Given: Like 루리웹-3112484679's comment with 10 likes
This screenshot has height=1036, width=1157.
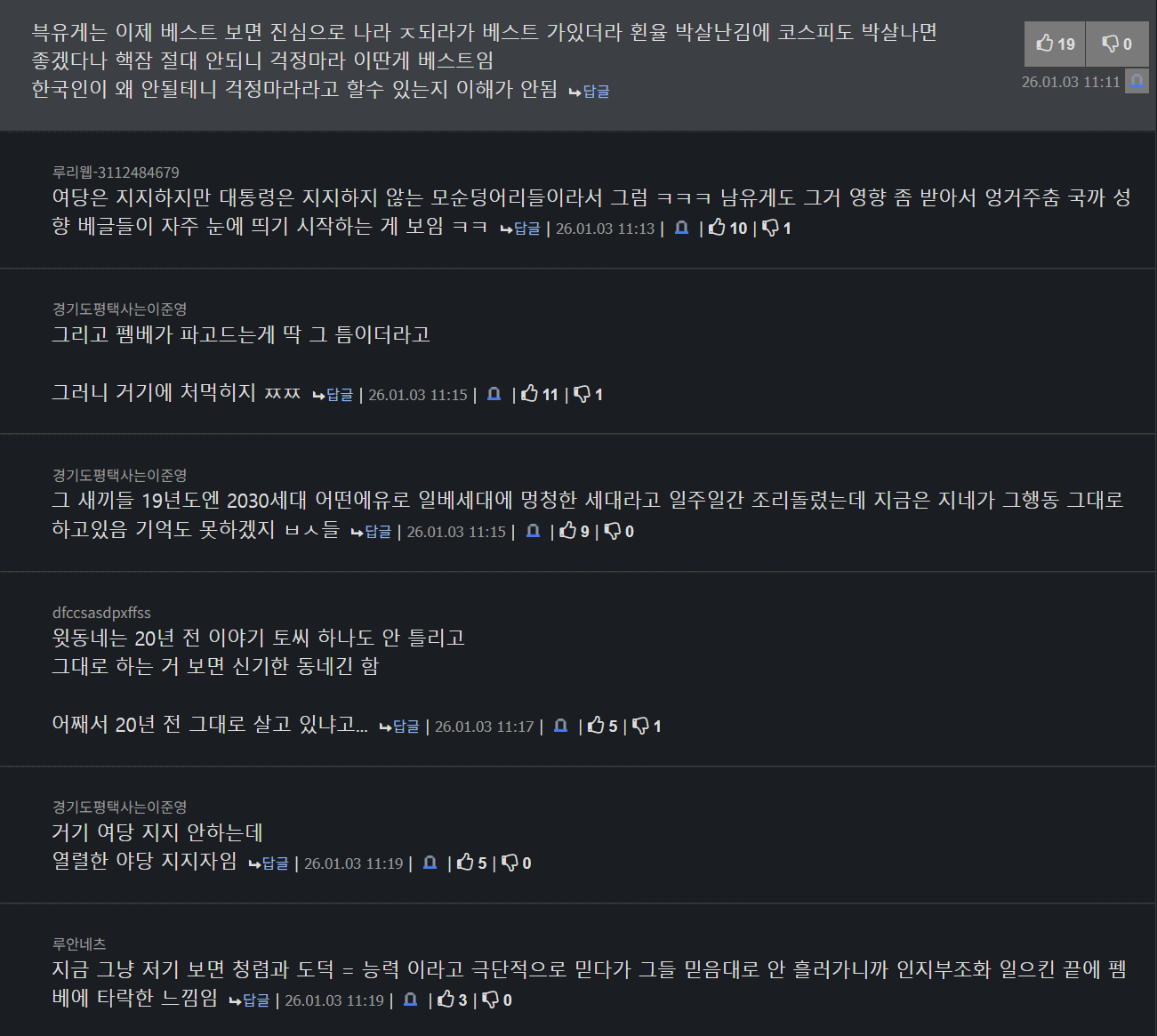Looking at the screenshot, I should click(728, 228).
